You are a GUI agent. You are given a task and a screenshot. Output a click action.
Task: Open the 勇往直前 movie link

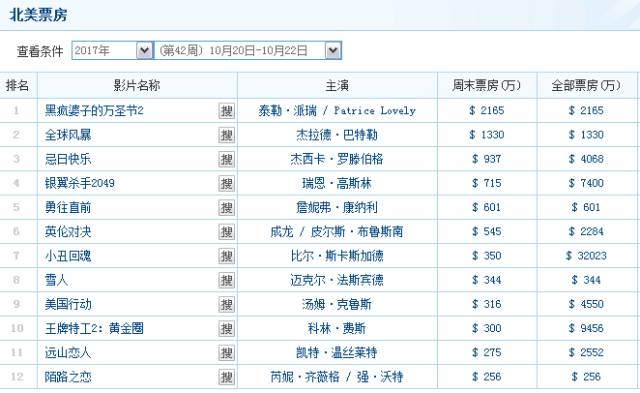68,207
